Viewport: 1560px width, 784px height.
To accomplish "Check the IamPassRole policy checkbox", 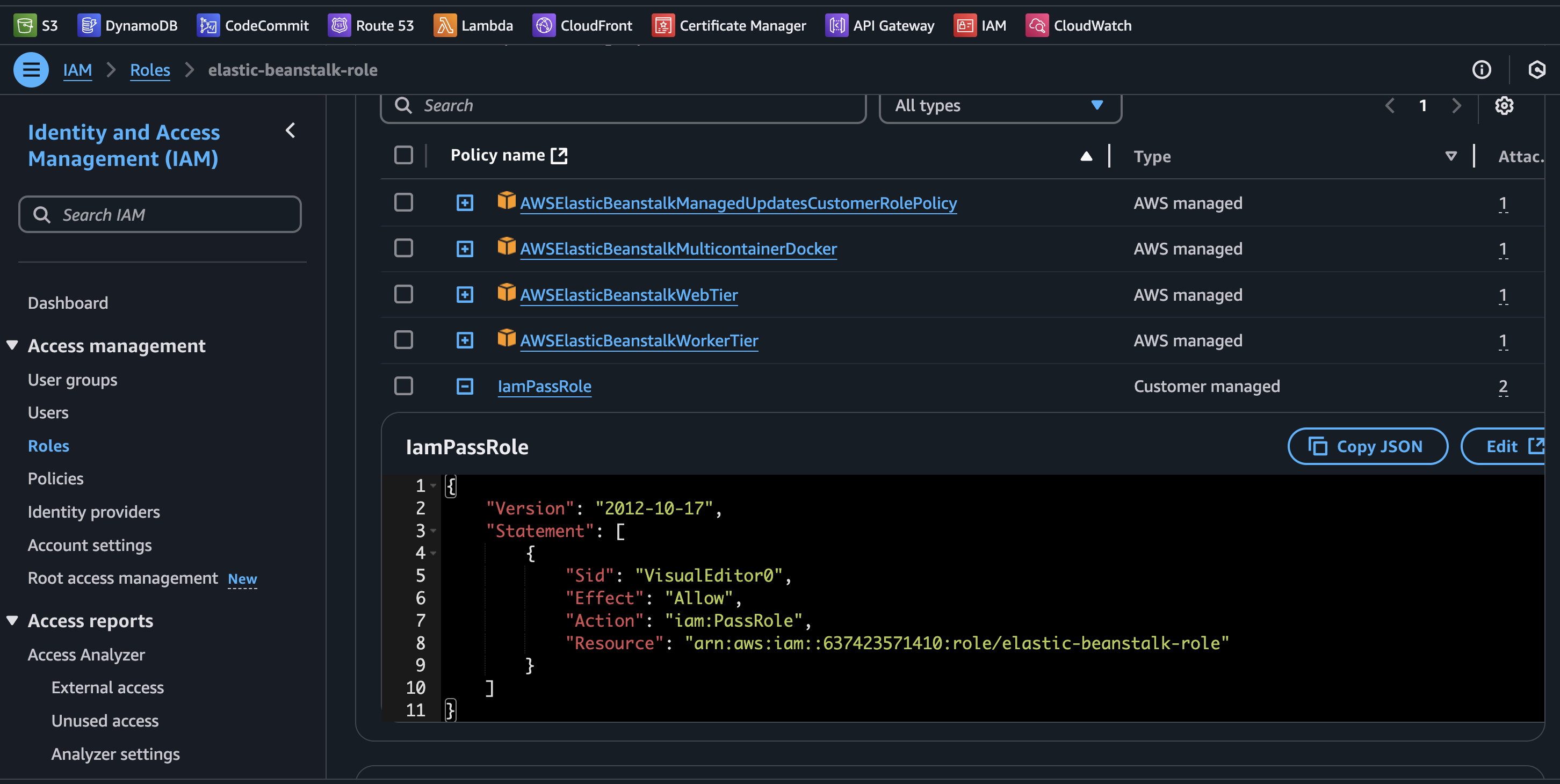I will click(x=403, y=386).
